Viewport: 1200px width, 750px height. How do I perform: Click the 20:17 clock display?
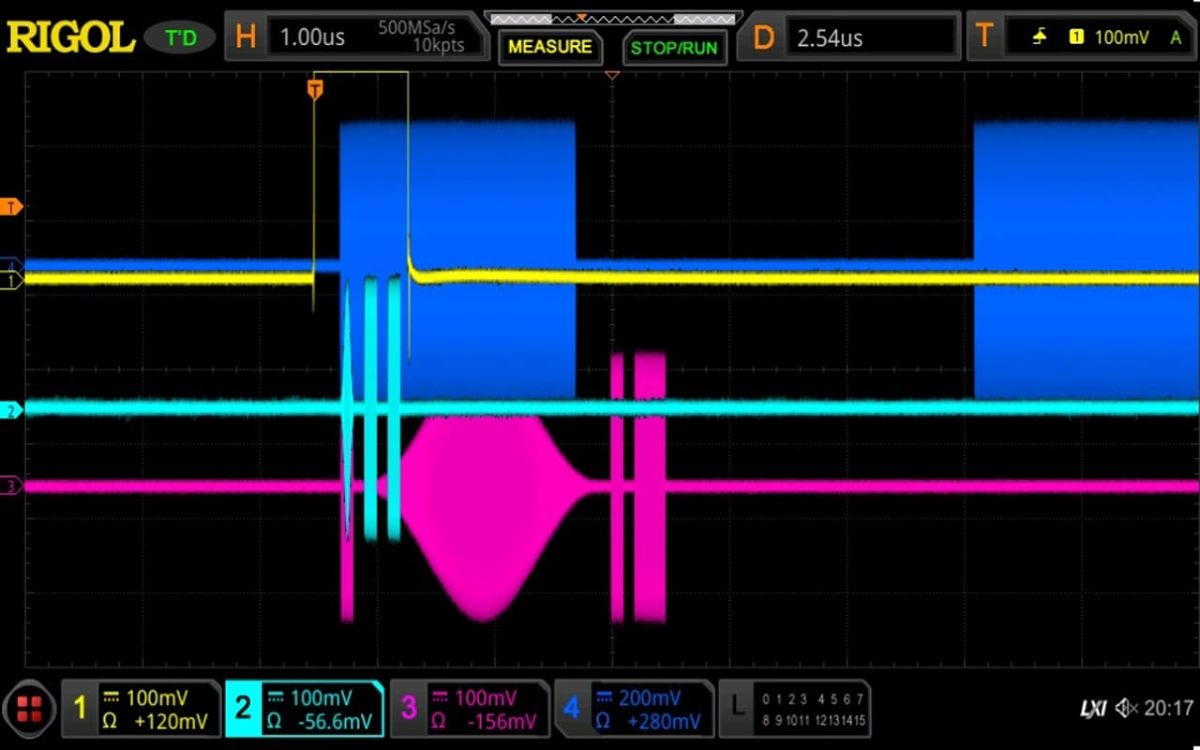tap(1168, 707)
